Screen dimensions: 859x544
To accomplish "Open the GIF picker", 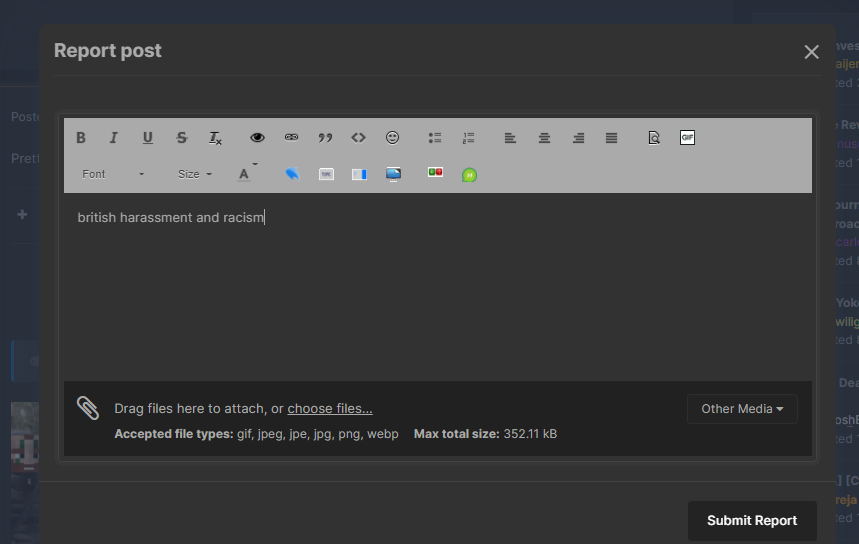I will (687, 138).
